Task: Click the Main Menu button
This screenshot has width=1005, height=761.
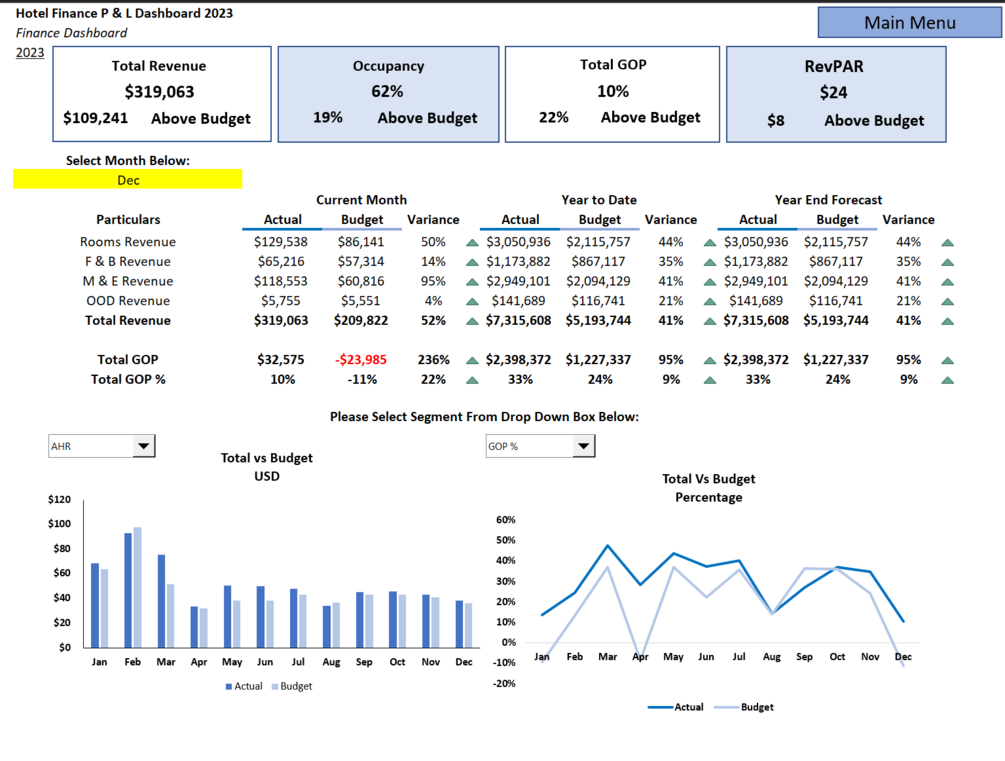Action: coord(909,22)
